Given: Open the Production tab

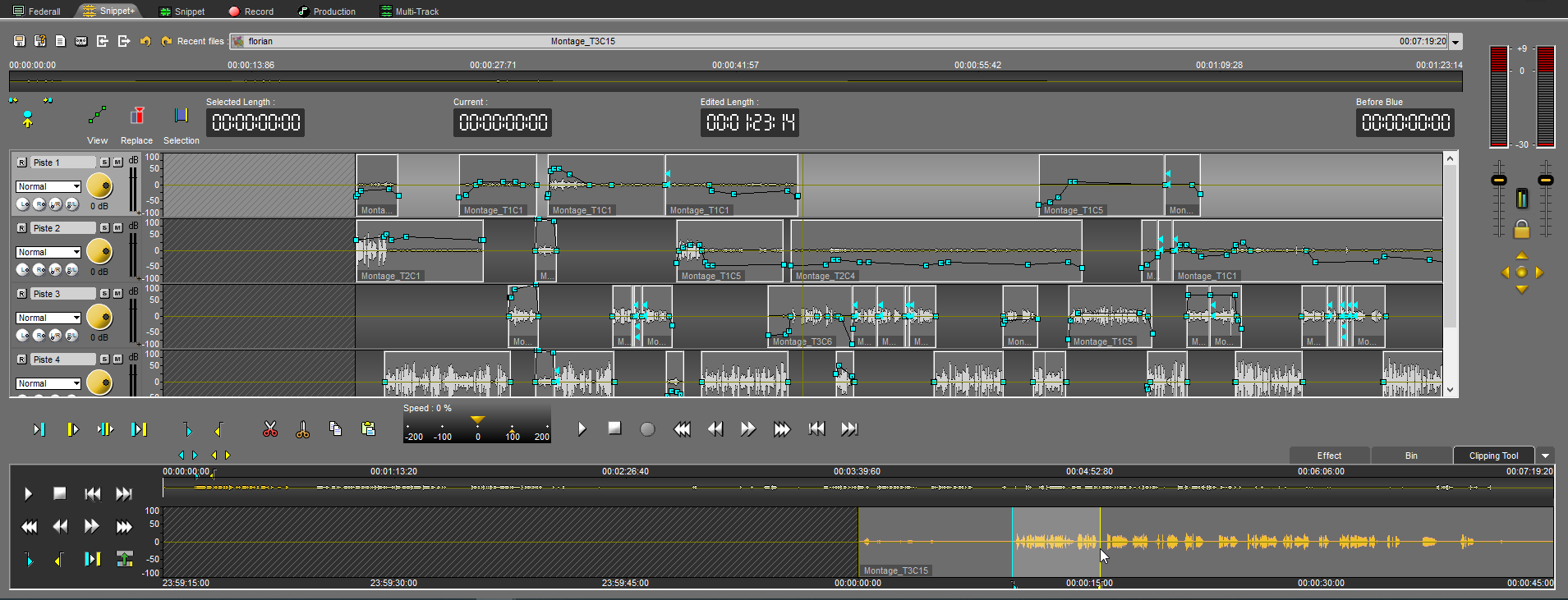Looking at the screenshot, I should [326, 11].
